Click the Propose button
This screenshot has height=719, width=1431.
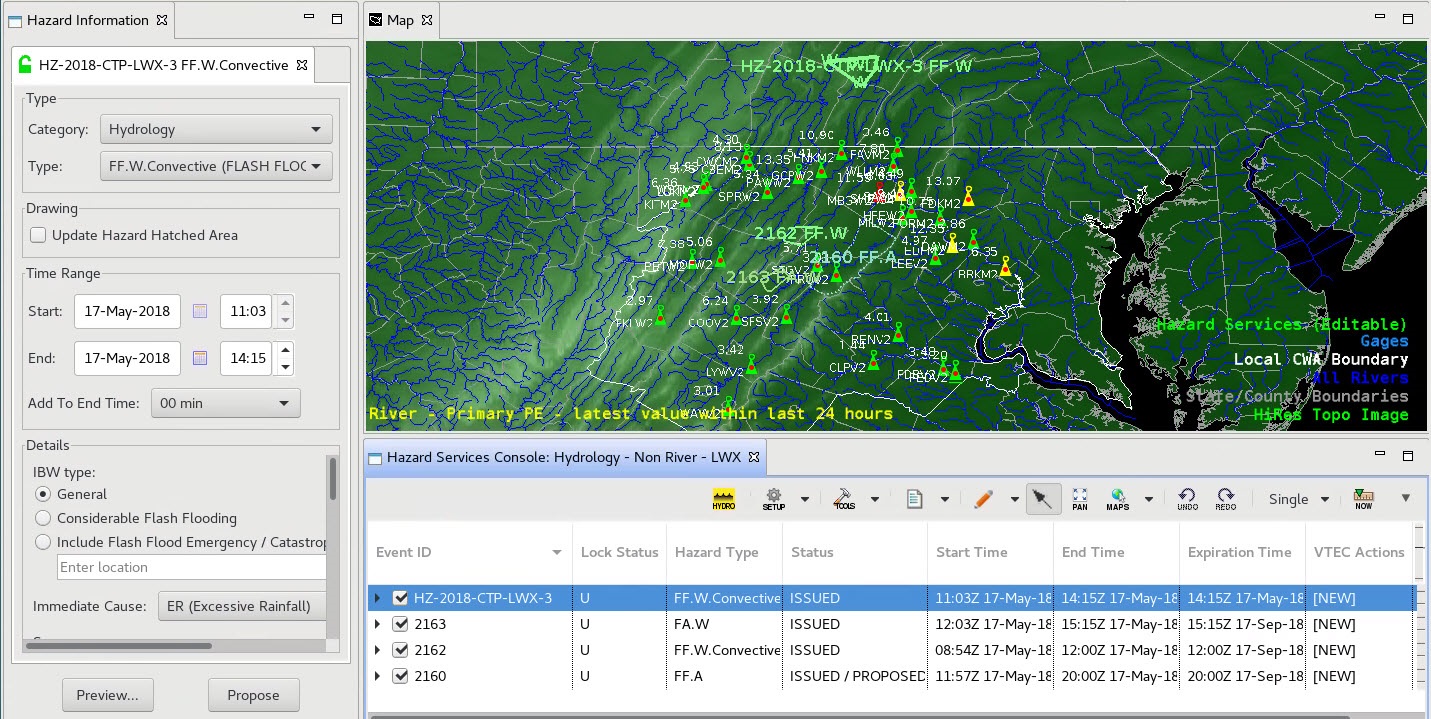pyautogui.click(x=253, y=695)
